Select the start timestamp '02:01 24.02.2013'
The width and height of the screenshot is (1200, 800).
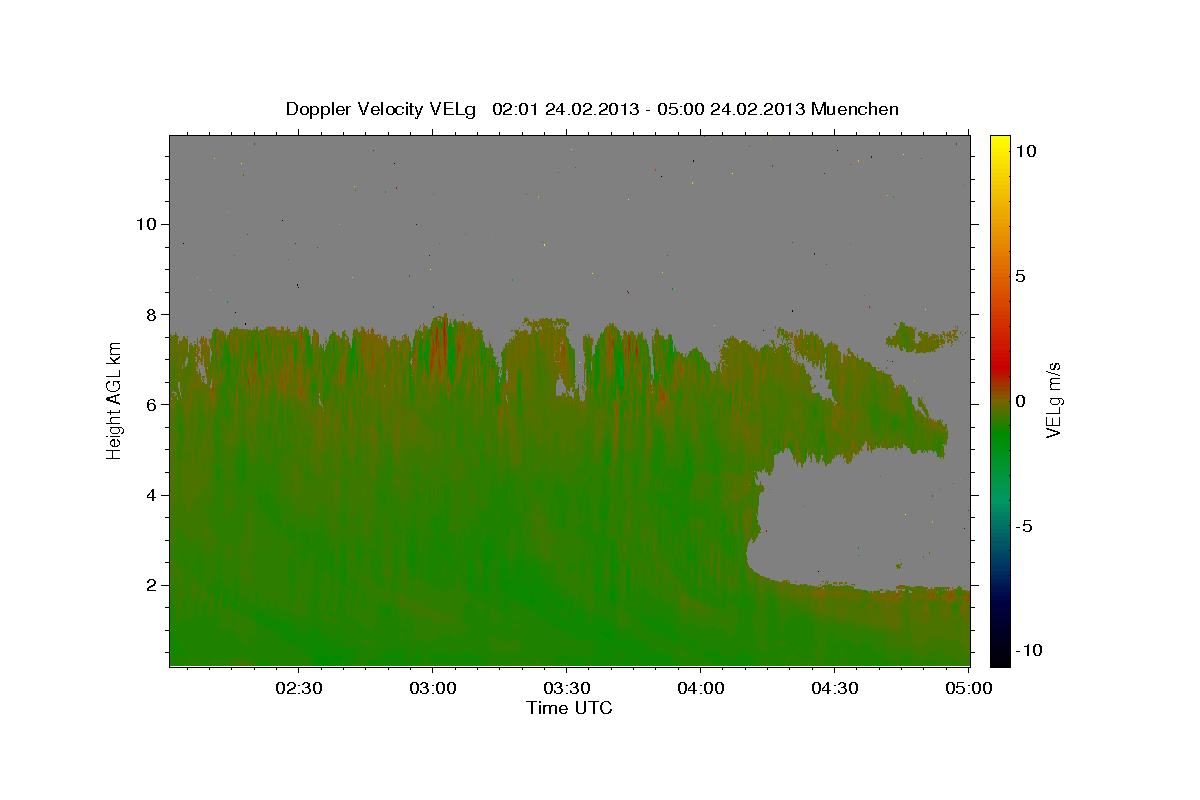[x=565, y=109]
